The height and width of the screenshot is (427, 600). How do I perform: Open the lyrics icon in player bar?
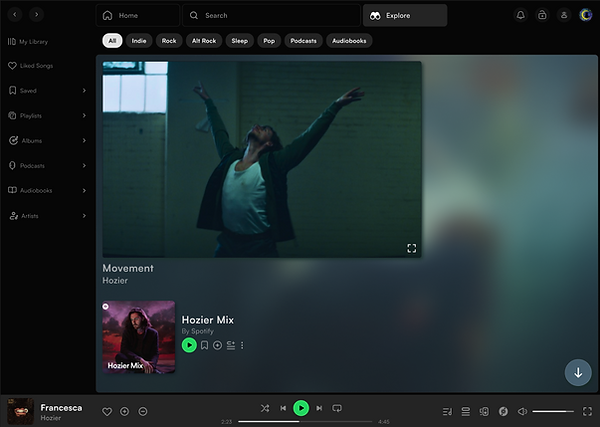pos(447,411)
